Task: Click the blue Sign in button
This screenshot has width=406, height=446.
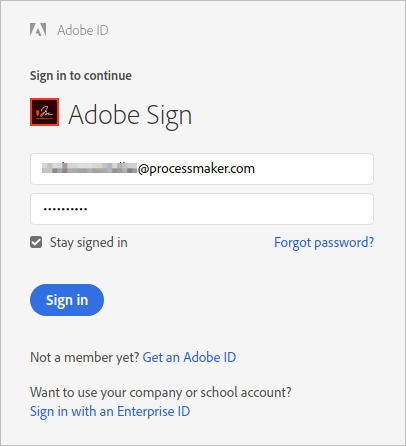Action: (x=67, y=300)
